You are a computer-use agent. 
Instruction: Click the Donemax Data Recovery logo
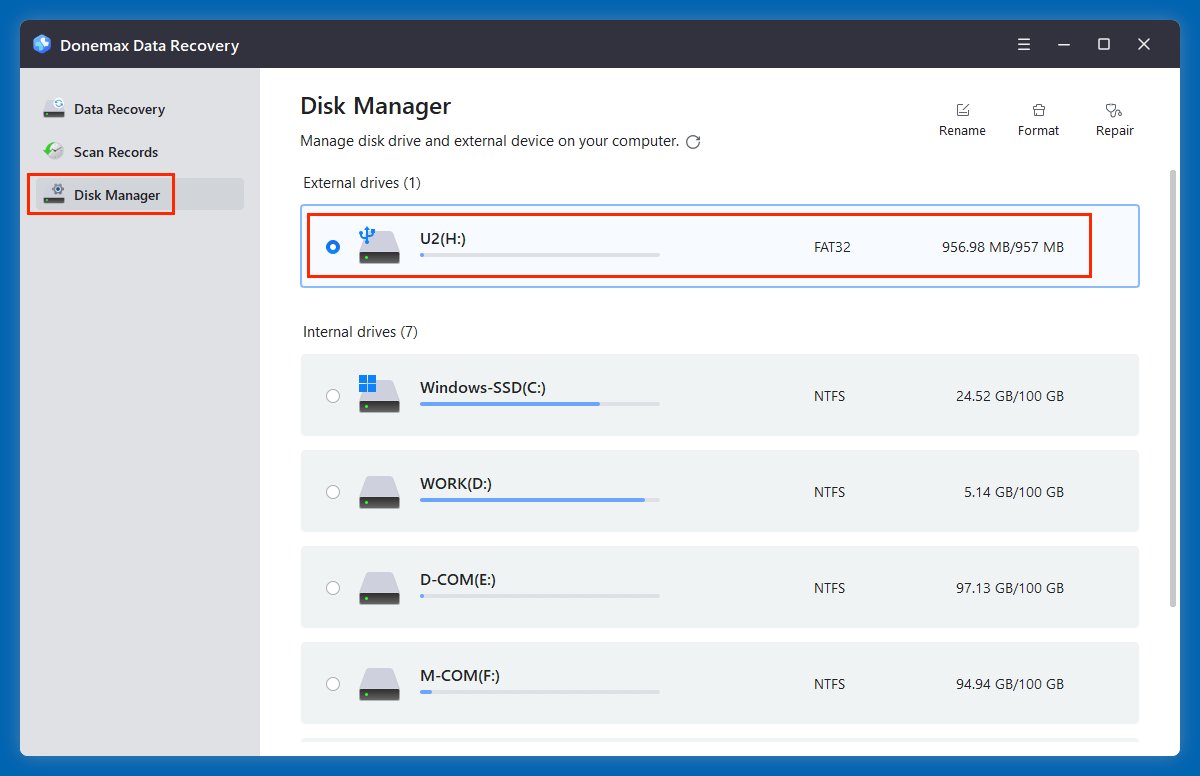[x=41, y=44]
